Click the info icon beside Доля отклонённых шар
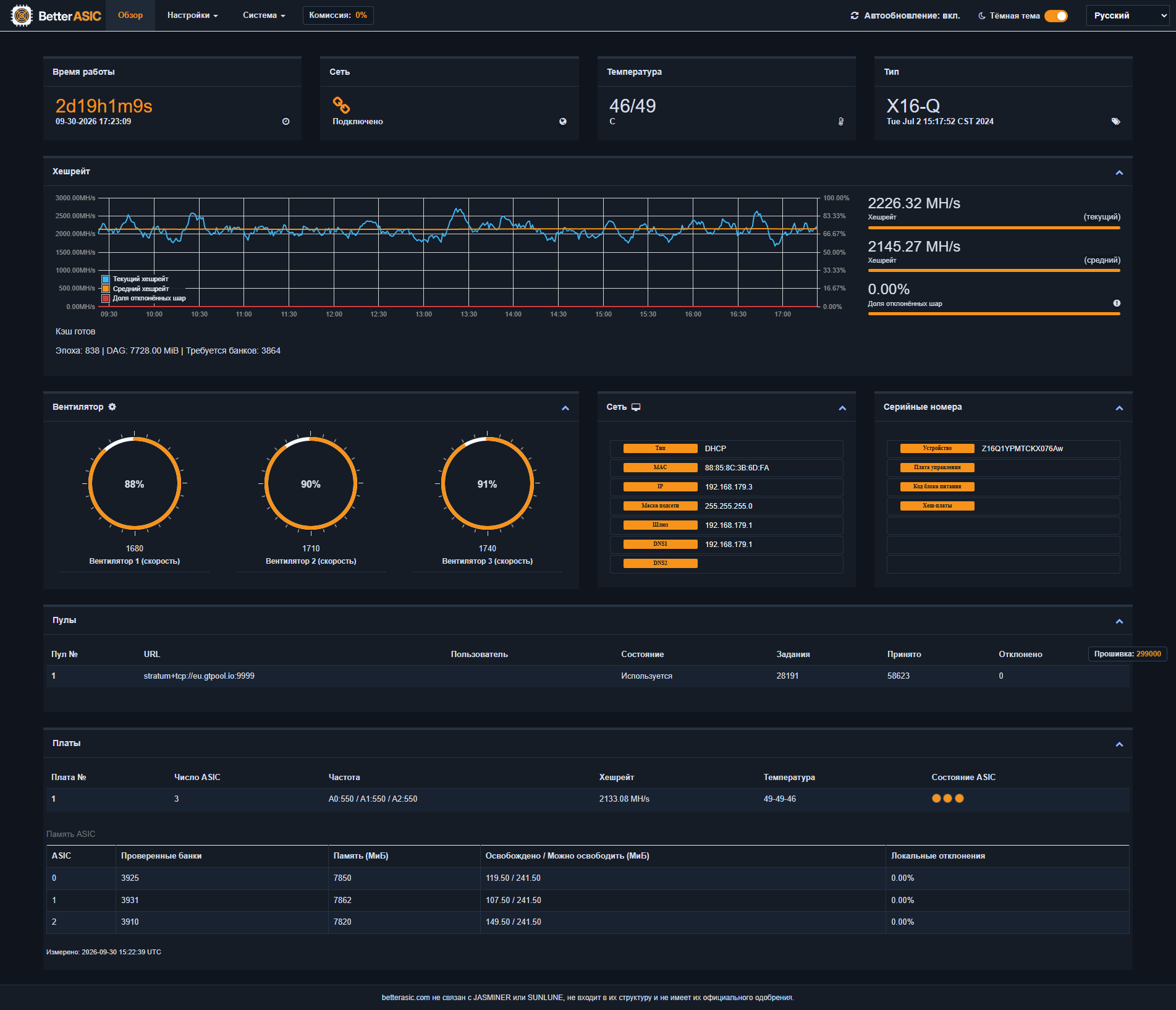The height and width of the screenshot is (1010, 1176). (1117, 303)
